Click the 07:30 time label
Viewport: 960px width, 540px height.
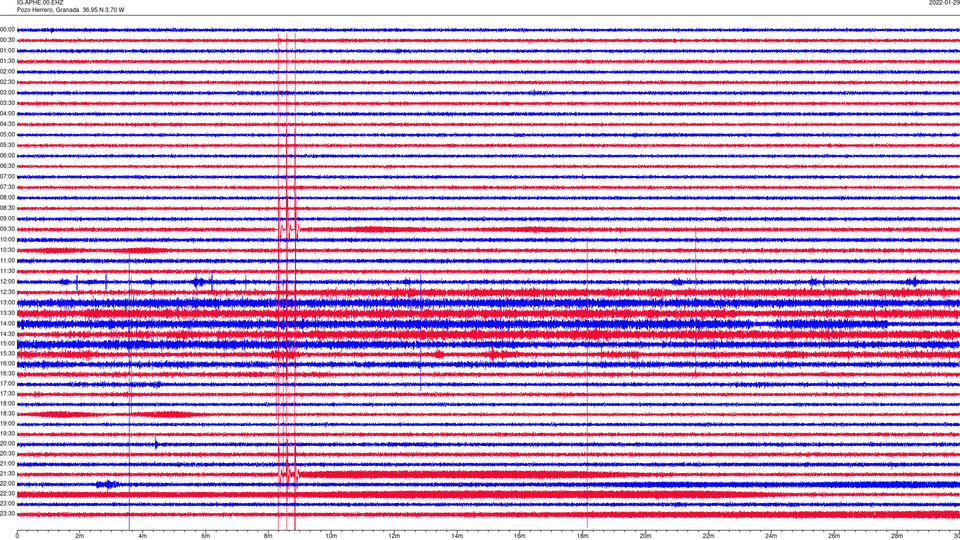point(8,187)
